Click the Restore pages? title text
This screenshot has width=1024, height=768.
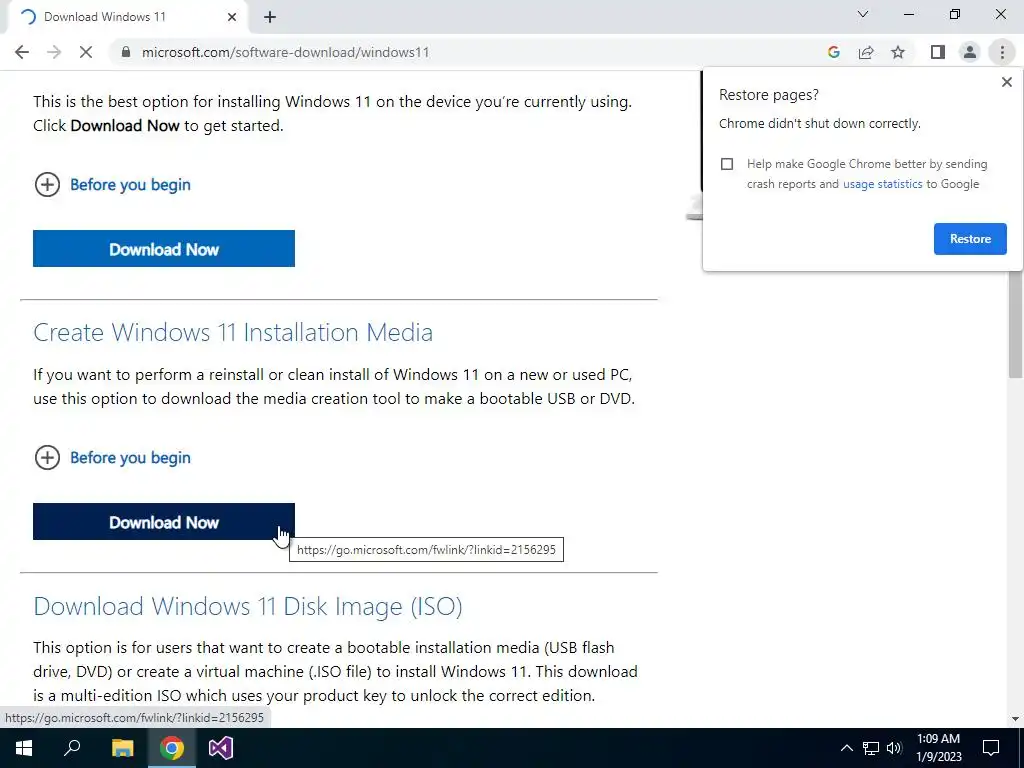(769, 95)
